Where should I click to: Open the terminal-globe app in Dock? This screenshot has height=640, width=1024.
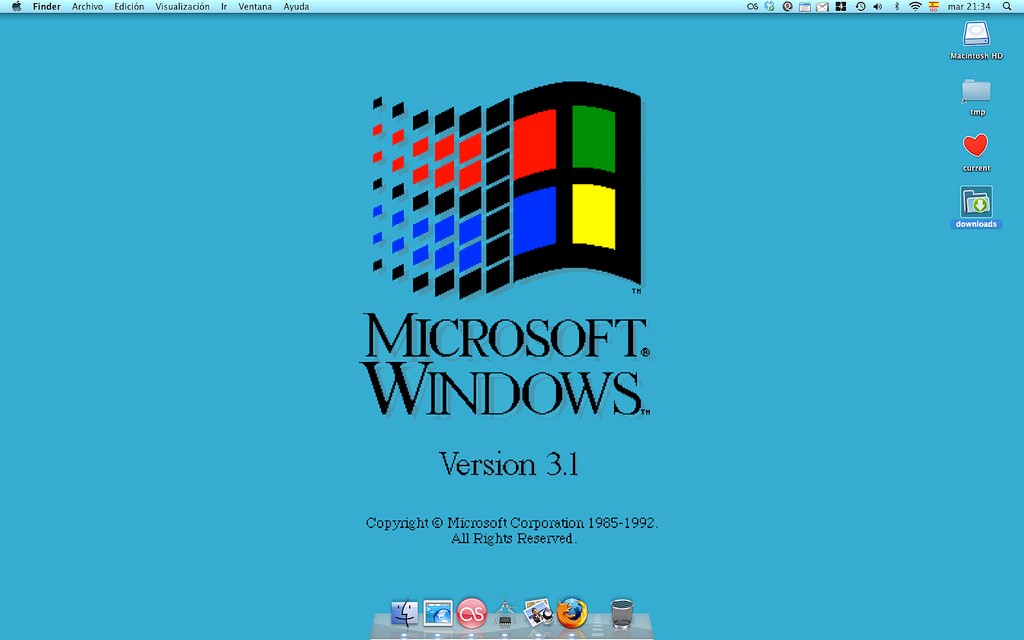pyautogui.click(x=438, y=614)
